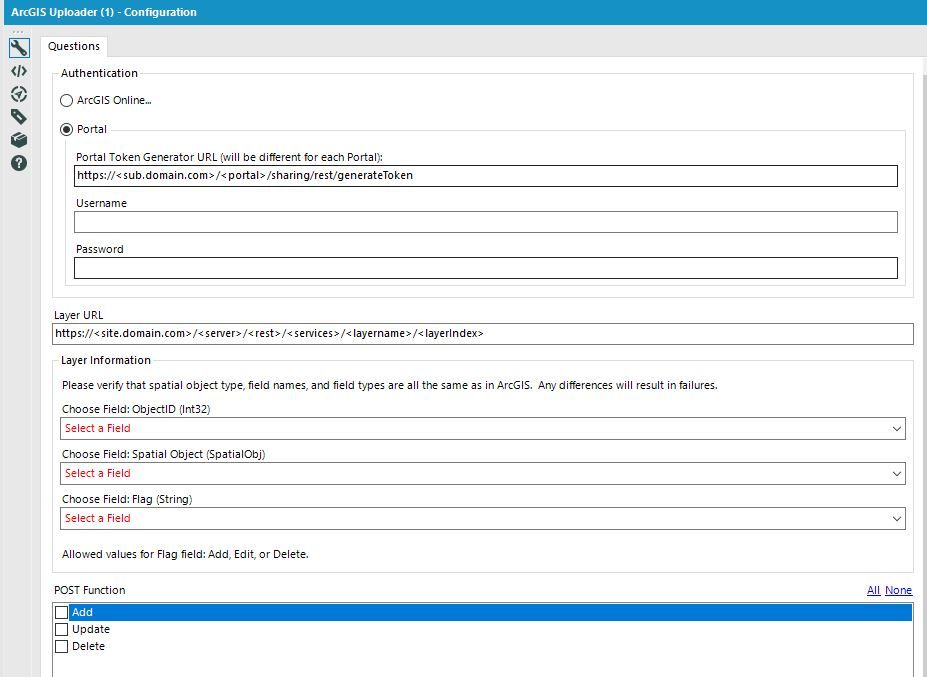Click the All link for POST Function
Screen dimensions: 927x677
[x=873, y=590]
